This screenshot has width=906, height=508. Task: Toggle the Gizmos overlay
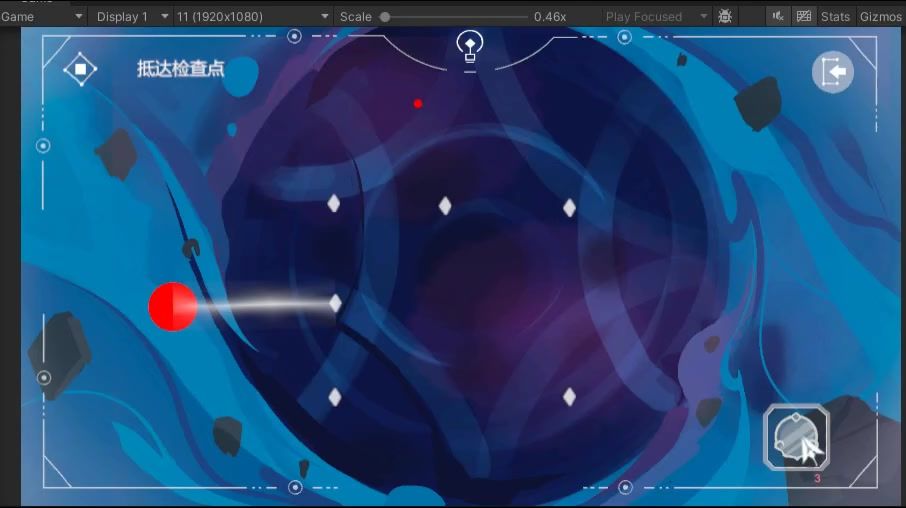[x=880, y=17]
